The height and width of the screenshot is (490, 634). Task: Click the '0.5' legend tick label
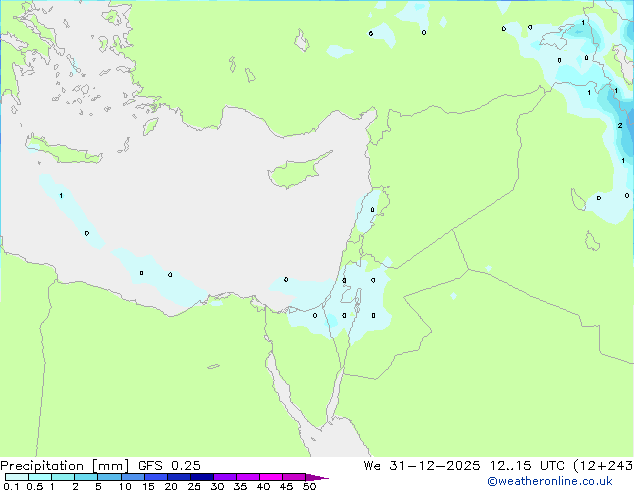click(x=35, y=486)
